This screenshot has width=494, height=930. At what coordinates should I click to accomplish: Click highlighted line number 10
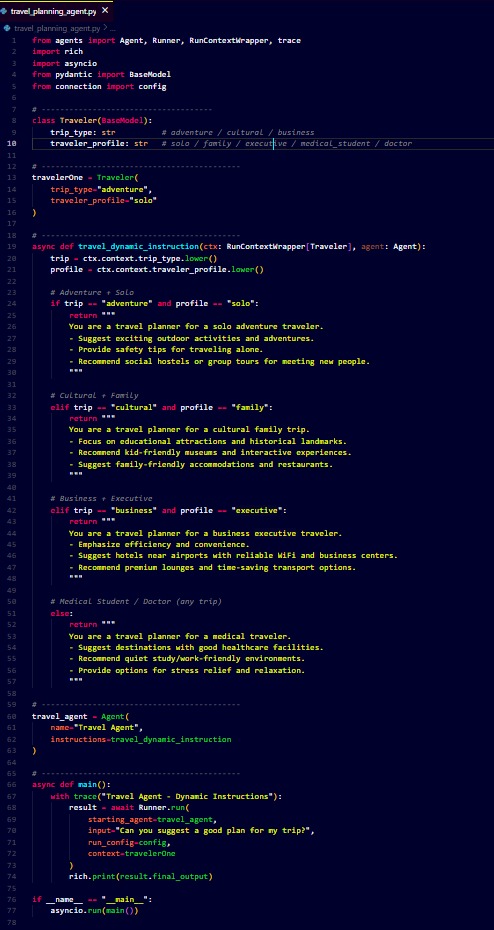coord(13,144)
